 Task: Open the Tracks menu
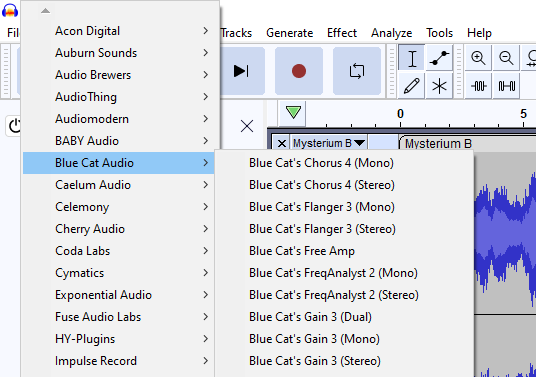(236, 33)
